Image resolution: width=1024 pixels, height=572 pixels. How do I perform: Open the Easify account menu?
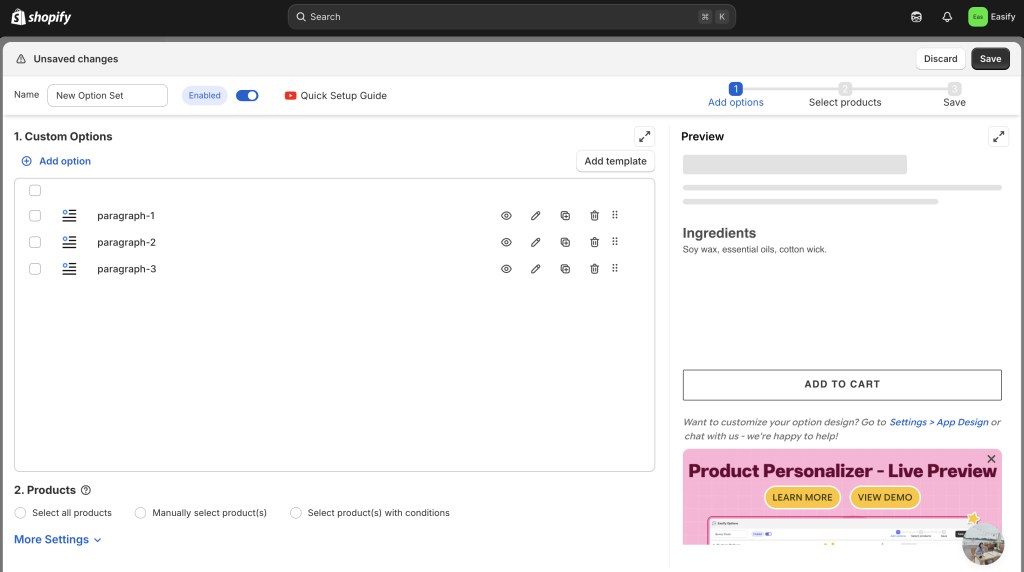point(991,17)
